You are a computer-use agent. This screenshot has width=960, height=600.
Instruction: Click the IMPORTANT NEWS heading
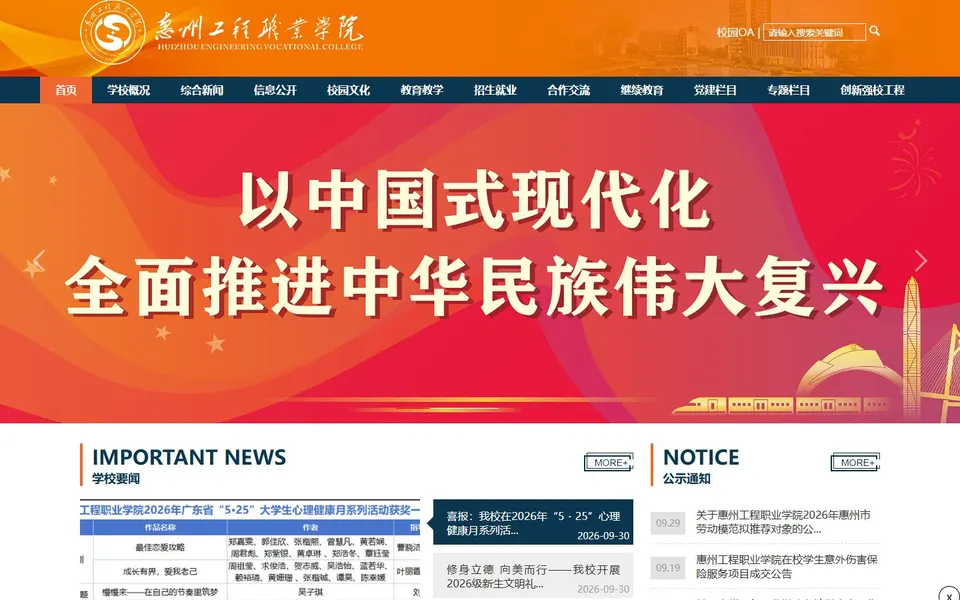pos(189,457)
